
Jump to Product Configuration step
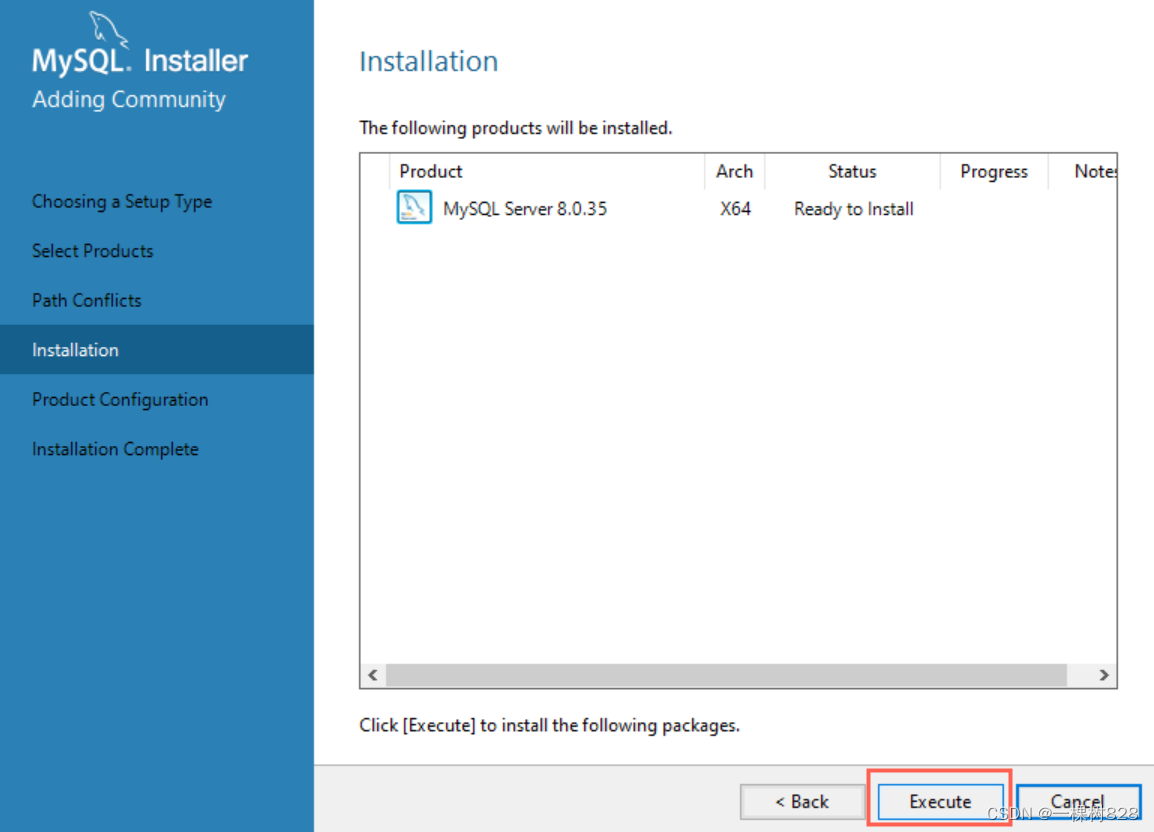click(120, 400)
